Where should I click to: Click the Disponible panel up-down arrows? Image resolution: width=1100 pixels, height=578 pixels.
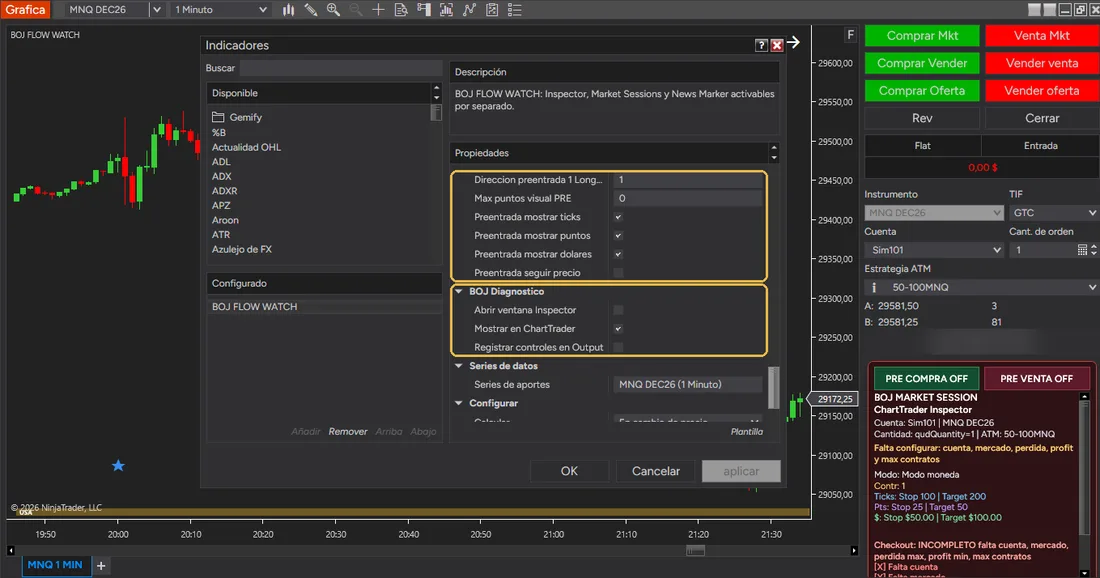coord(436,93)
